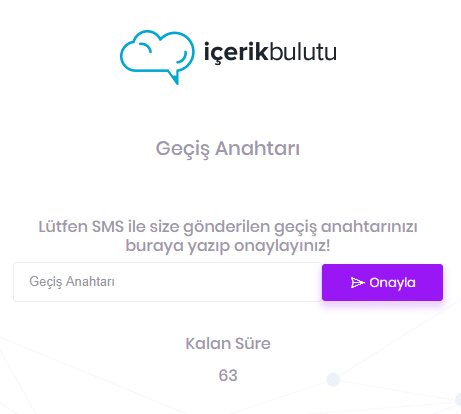
Task: Click the "bulutu" part of the logo
Action: pyautogui.click(x=303, y=51)
